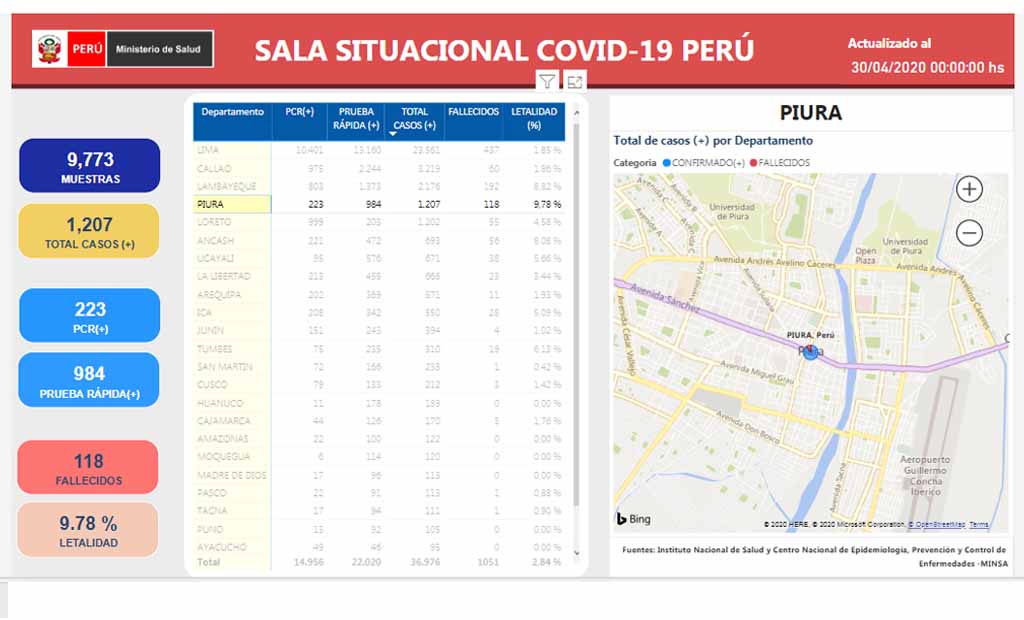
Task: Select the JUNIN row in the table
Action: point(379,331)
